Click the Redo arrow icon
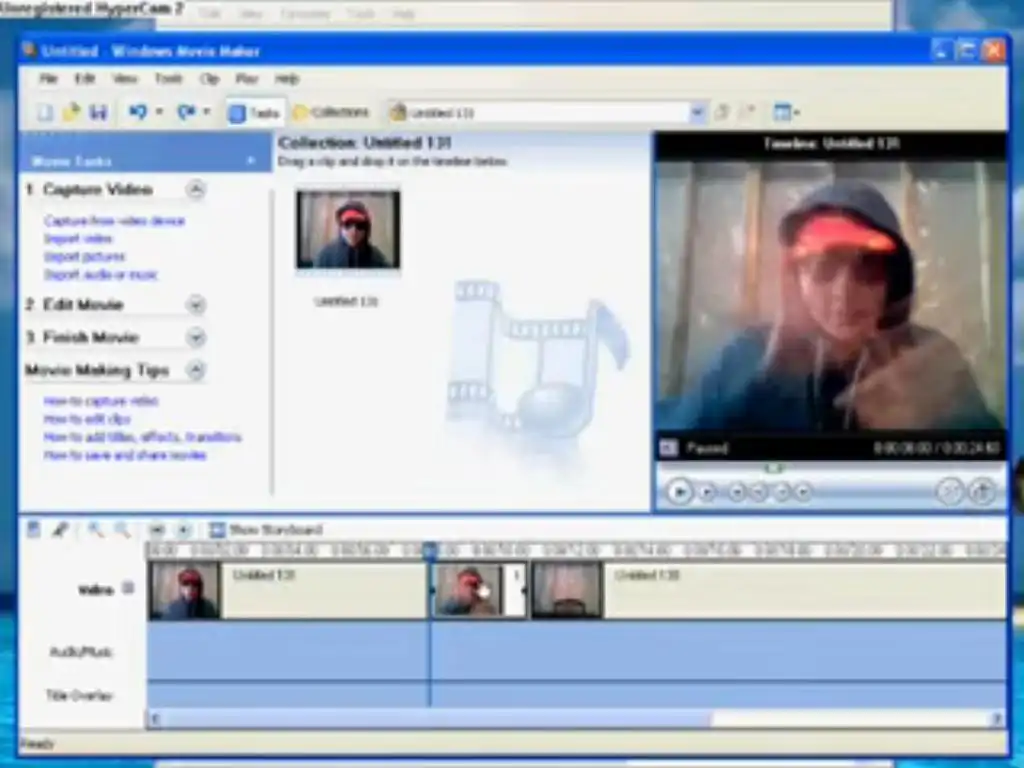 pyautogui.click(x=186, y=112)
